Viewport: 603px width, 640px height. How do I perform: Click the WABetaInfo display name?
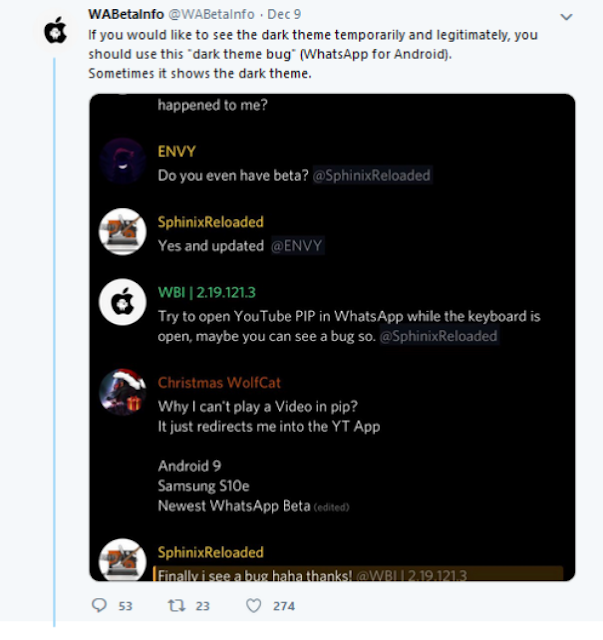[x=126, y=14]
